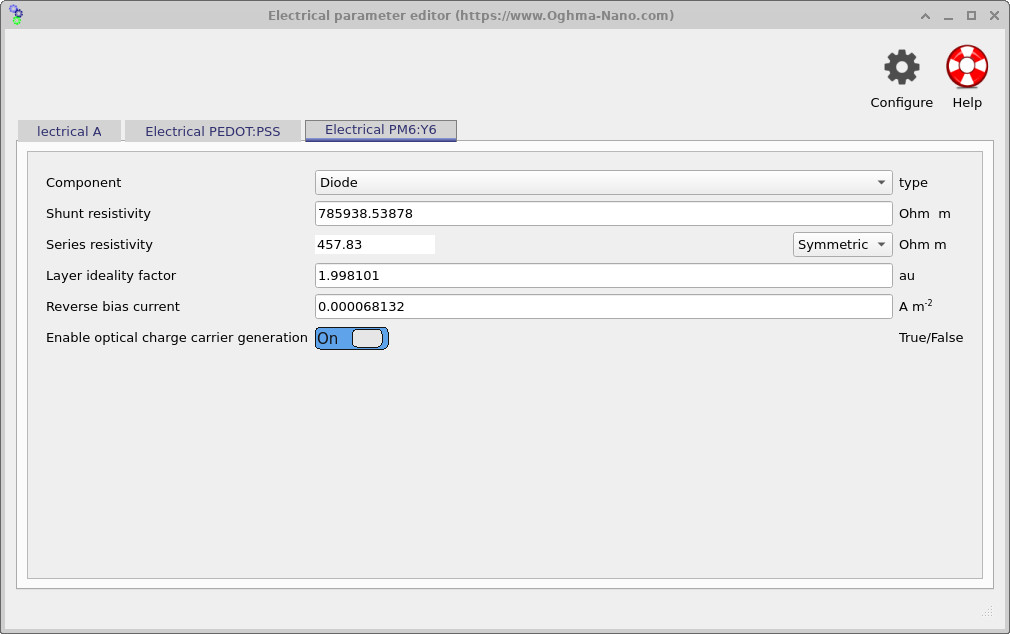The image size is (1010, 634).
Task: Open the Component type dropdown
Action: (x=602, y=182)
